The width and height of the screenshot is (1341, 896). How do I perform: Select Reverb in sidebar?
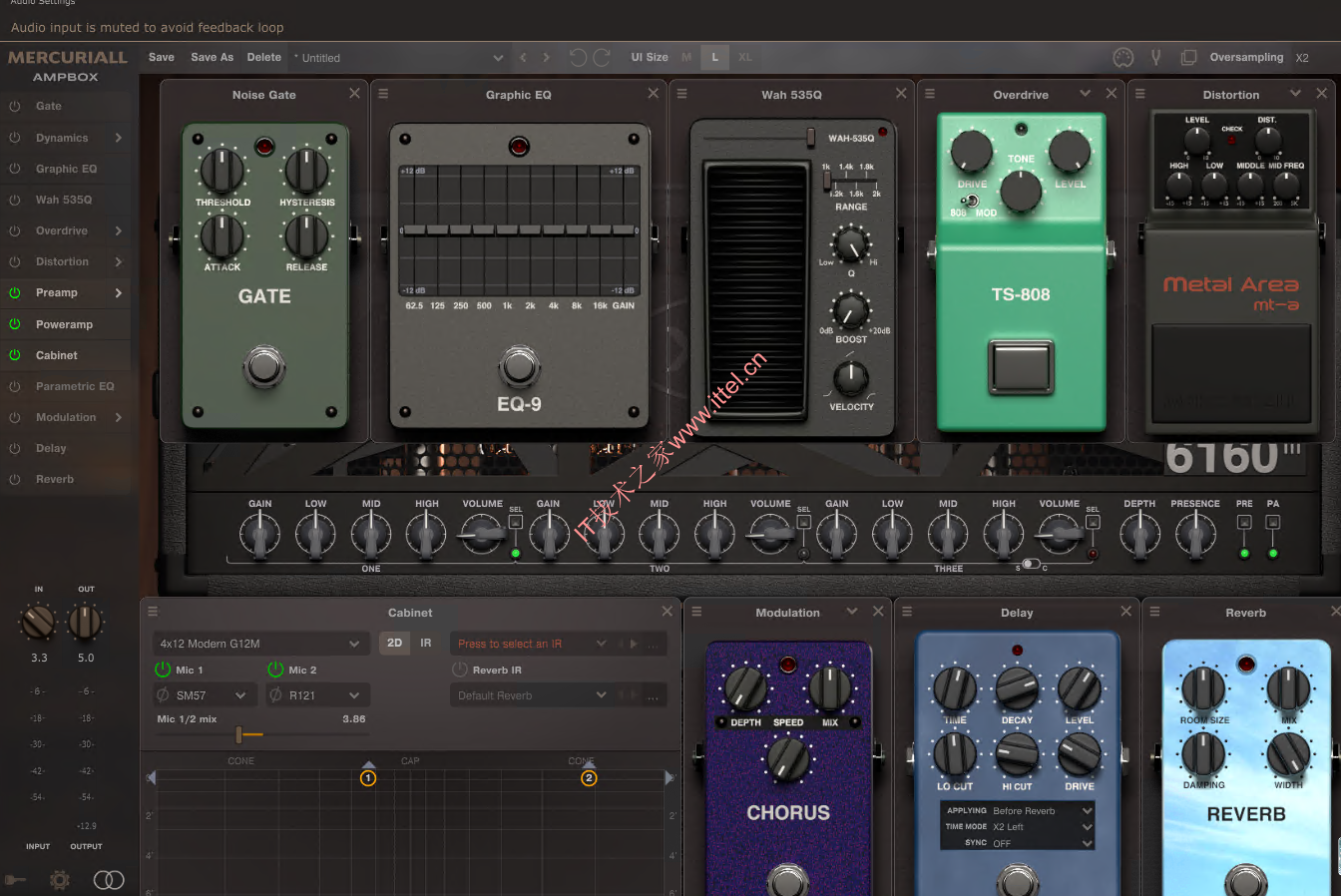pos(55,479)
